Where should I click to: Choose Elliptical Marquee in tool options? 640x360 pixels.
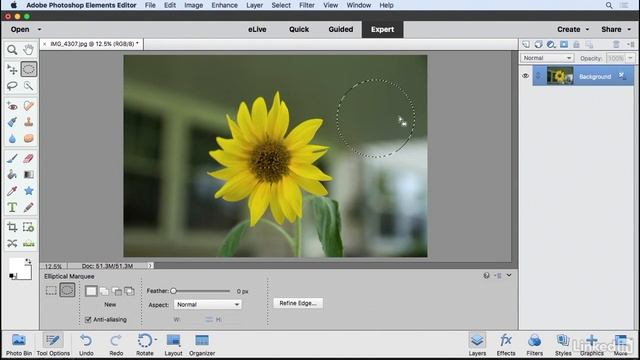(67, 290)
